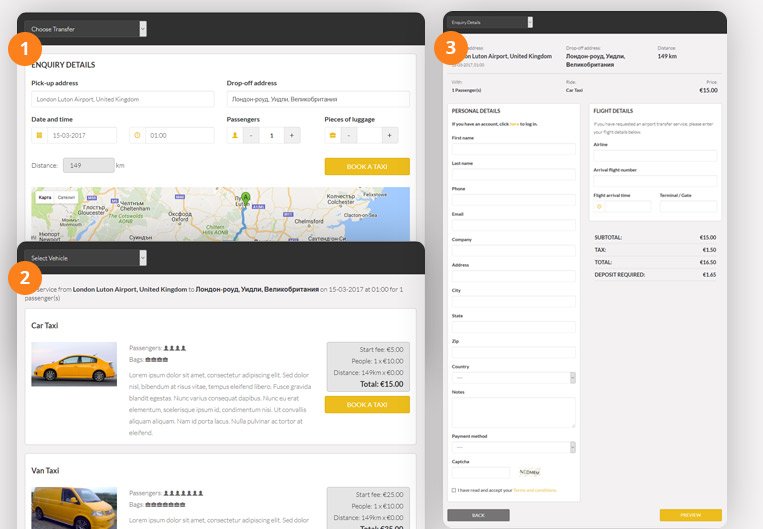Click the calendar icon beside the date
This screenshot has width=763, height=529.
39,135
